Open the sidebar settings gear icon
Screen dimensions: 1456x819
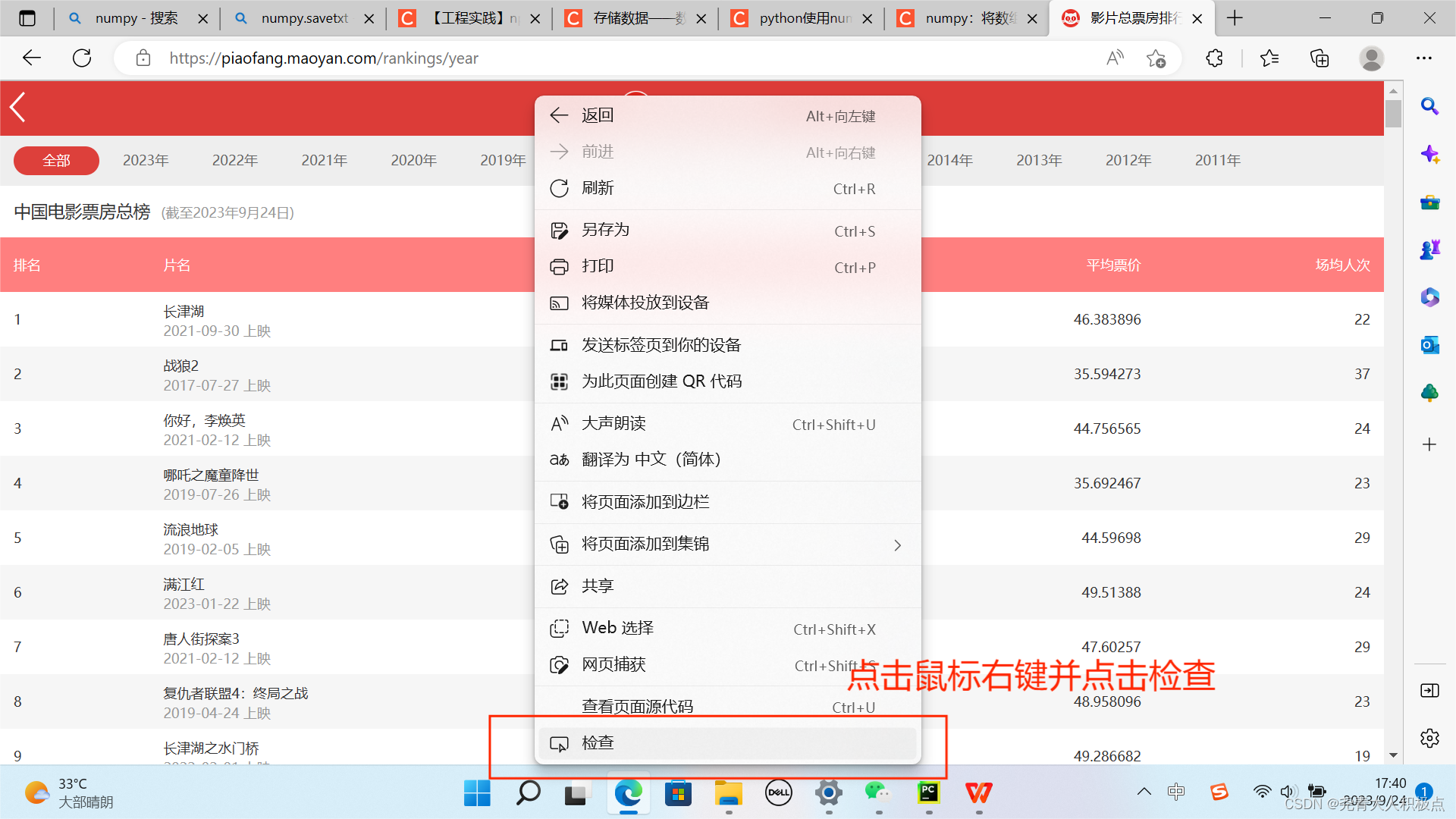pos(1429,738)
